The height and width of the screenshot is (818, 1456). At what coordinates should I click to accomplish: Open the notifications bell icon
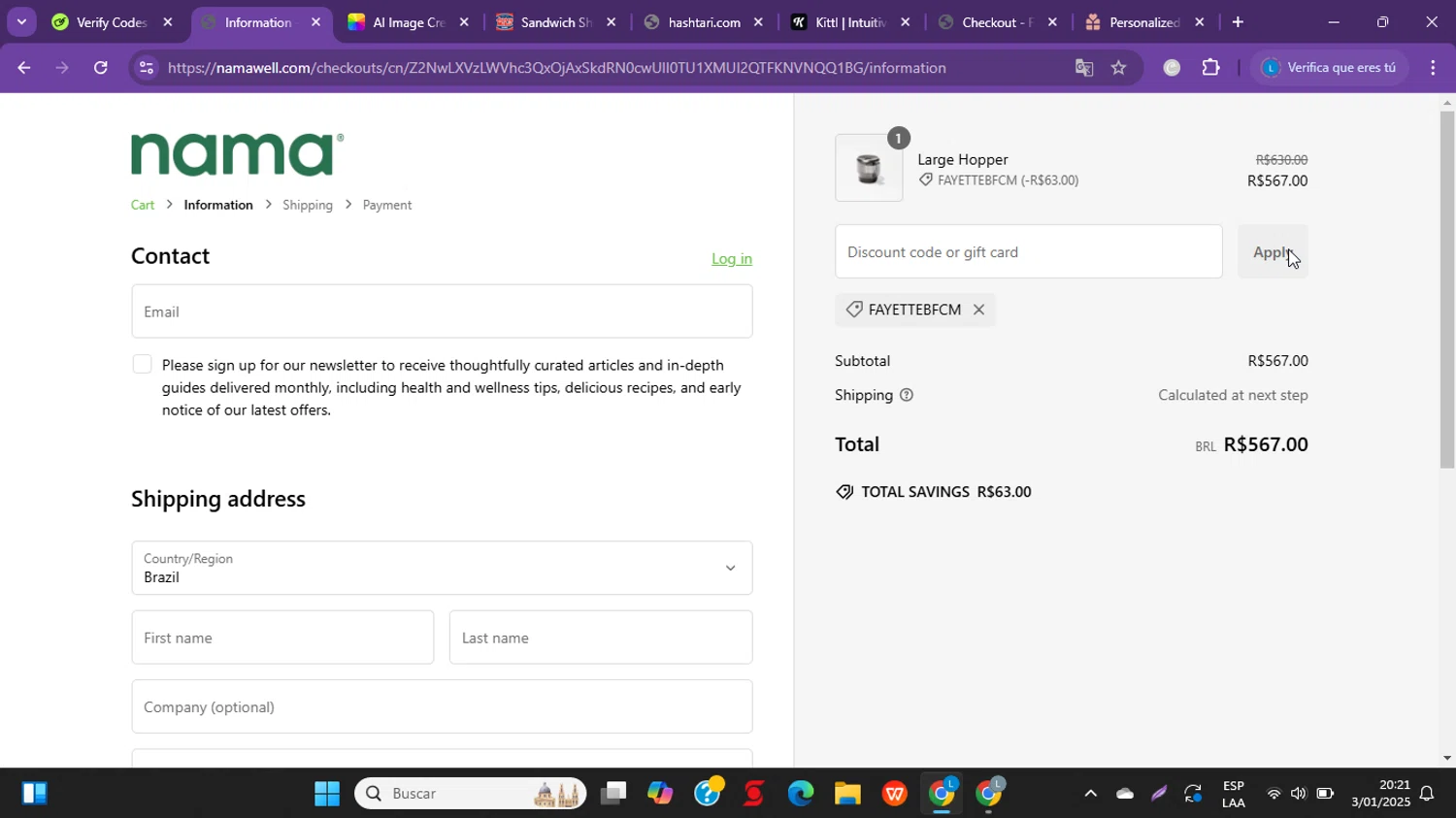(x=1427, y=794)
